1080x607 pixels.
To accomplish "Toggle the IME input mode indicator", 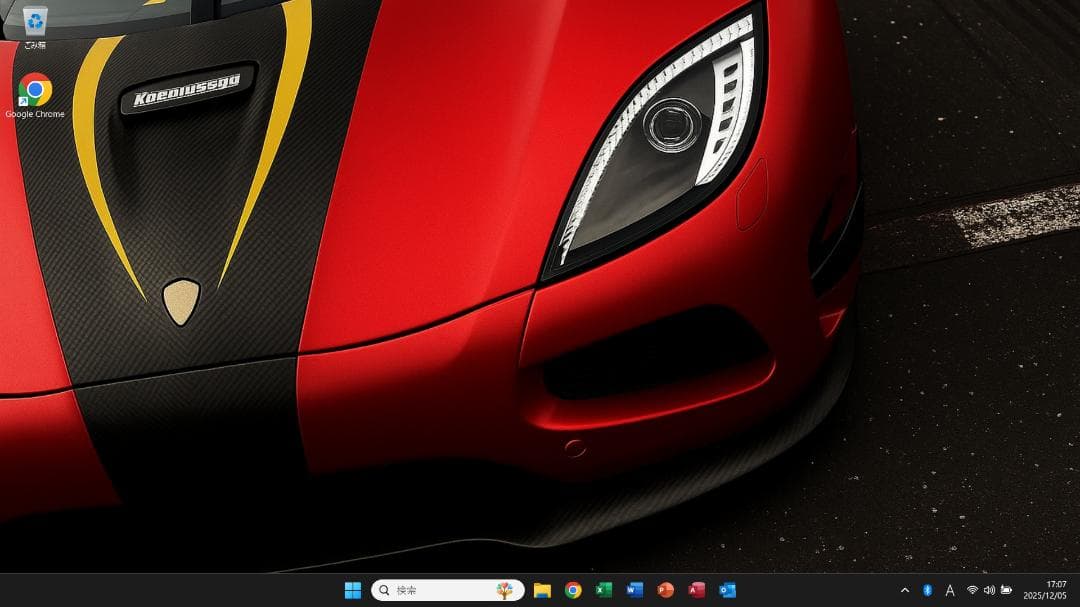I will pos(949,590).
